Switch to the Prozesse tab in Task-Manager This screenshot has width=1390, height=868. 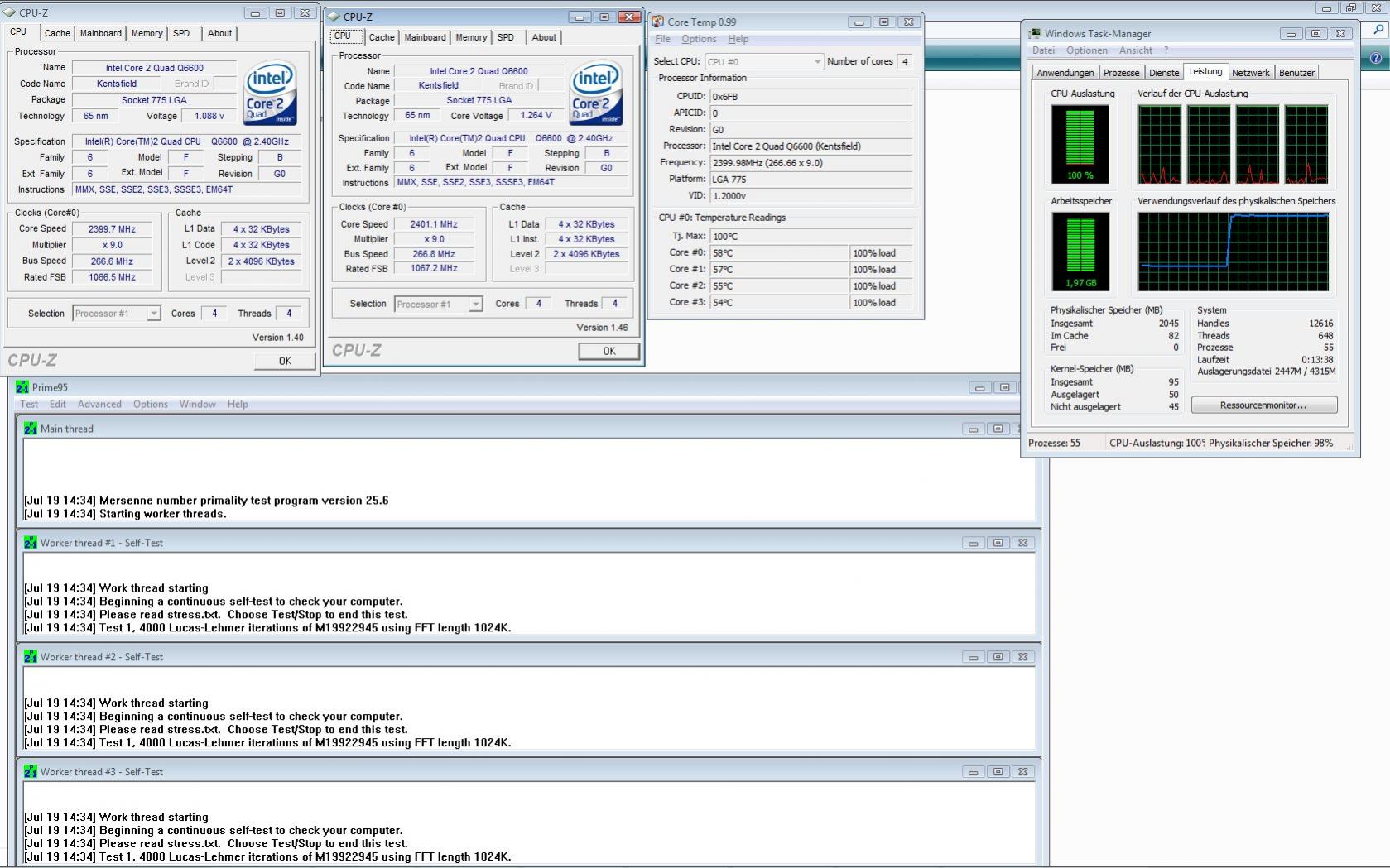point(1122,73)
